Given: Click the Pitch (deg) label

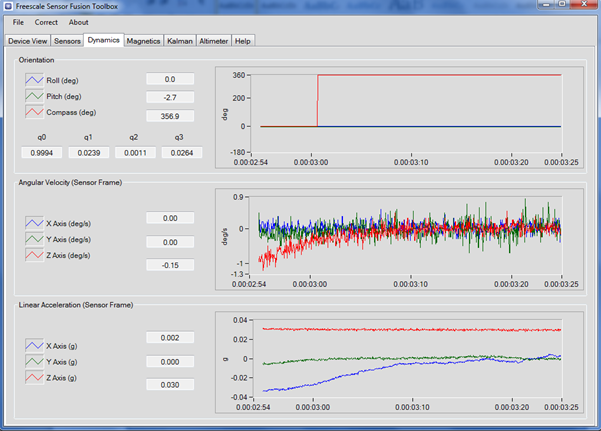Looking at the screenshot, I should tap(64, 96).
